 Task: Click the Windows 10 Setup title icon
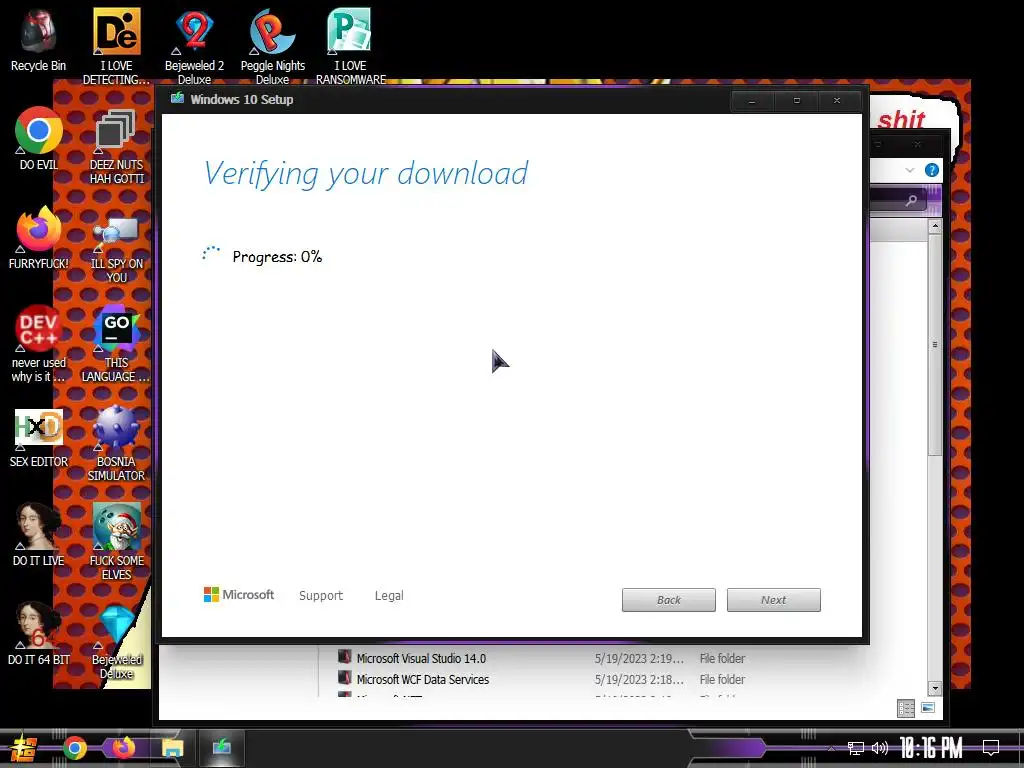coord(177,99)
